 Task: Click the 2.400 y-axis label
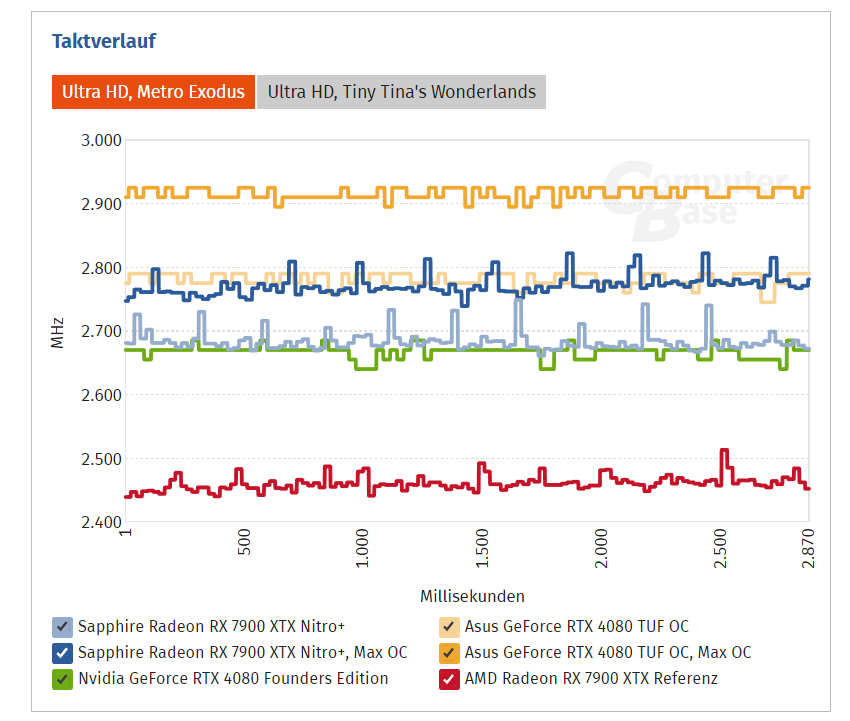(x=100, y=523)
